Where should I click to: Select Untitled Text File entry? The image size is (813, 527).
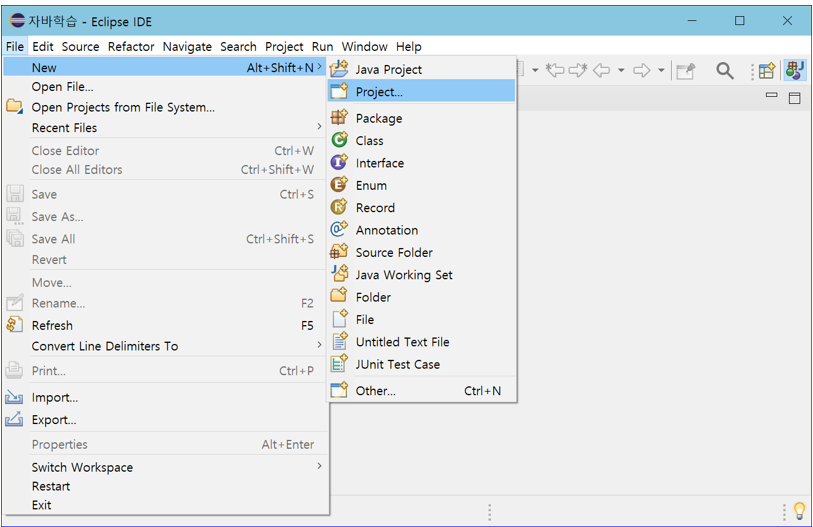422,341
